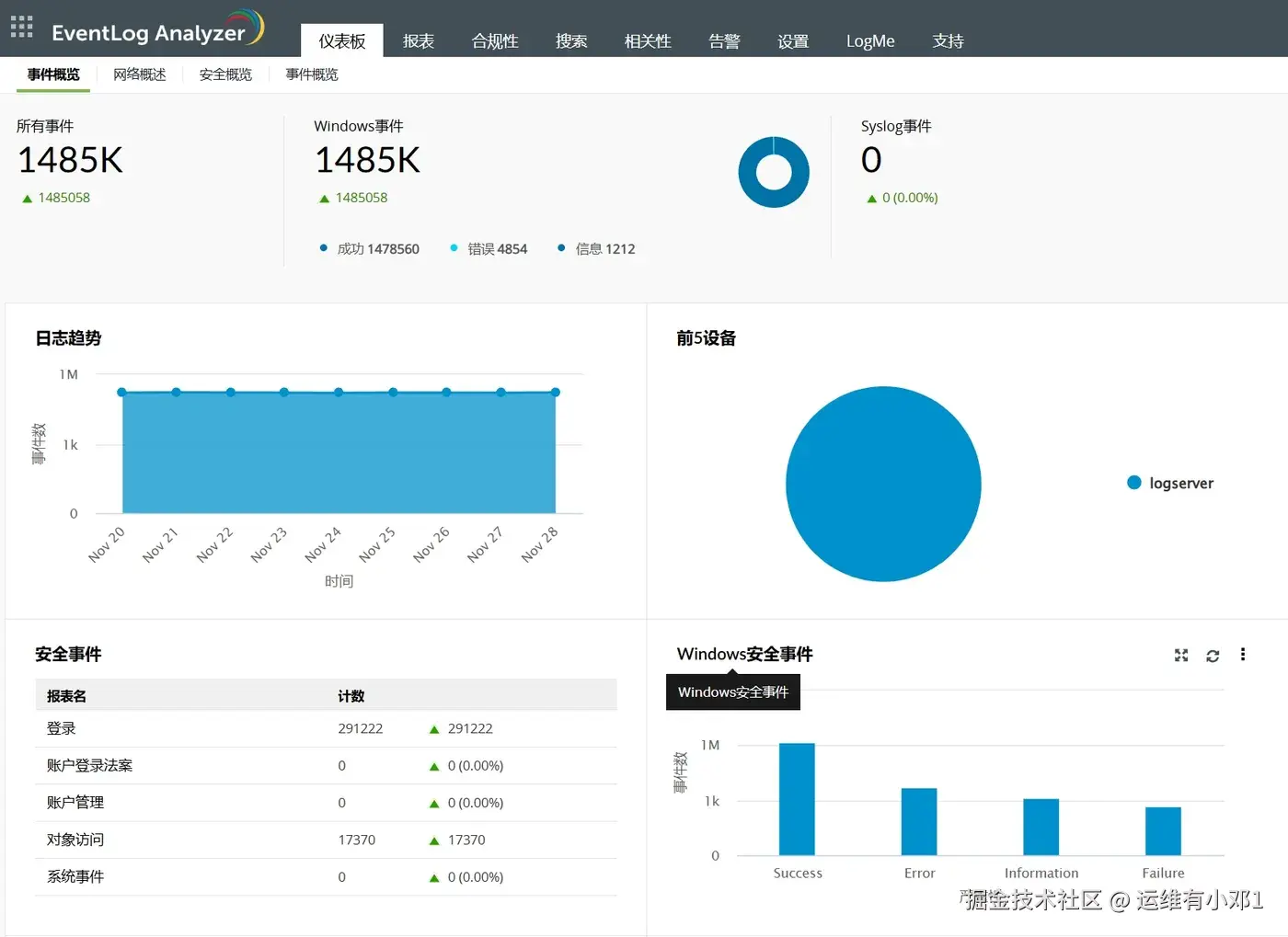Open the LogMe navigation item

(x=869, y=40)
